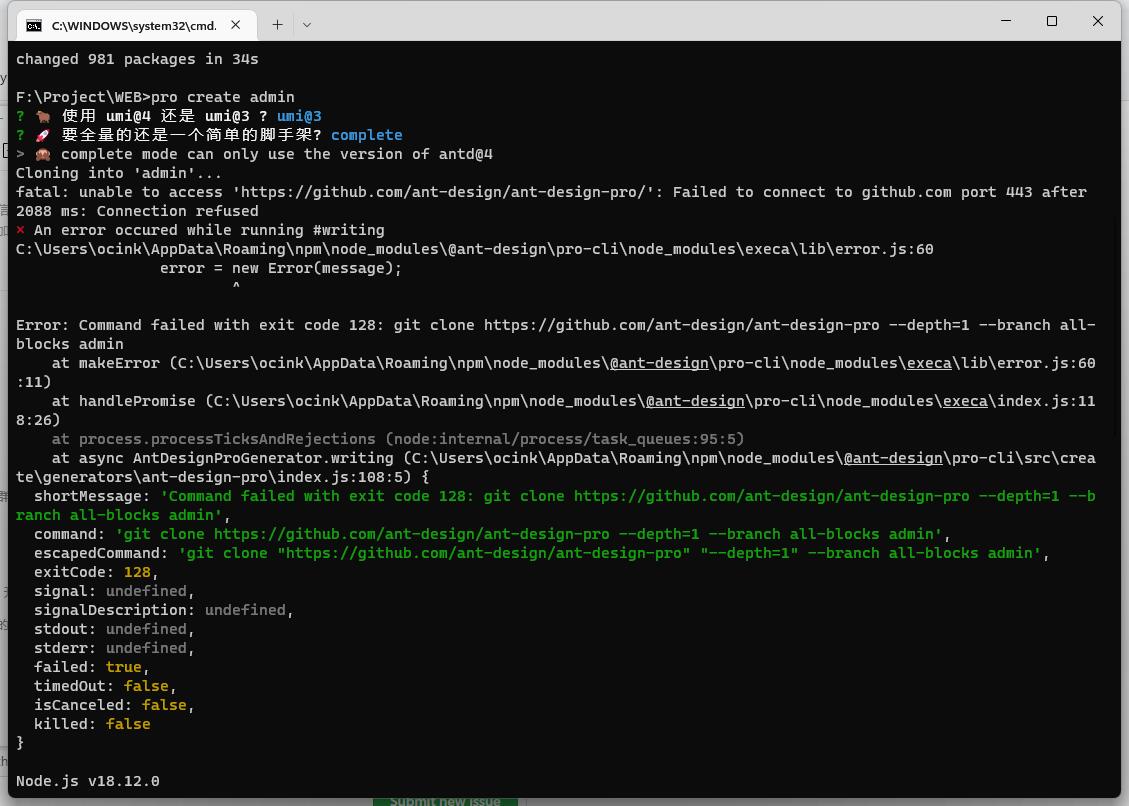
Task: Click the cmd.exe icon in the tab
Action: tap(39, 25)
